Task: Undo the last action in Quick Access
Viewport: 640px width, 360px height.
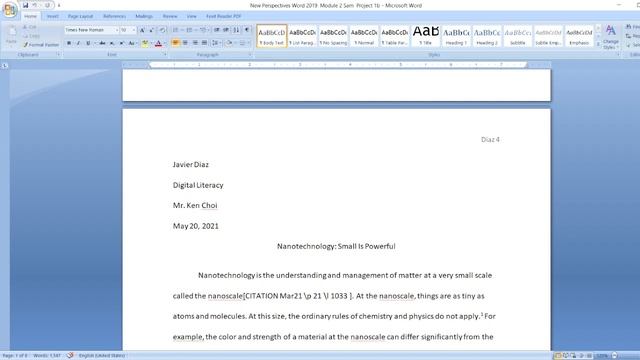Action: pyautogui.click(x=35, y=5)
